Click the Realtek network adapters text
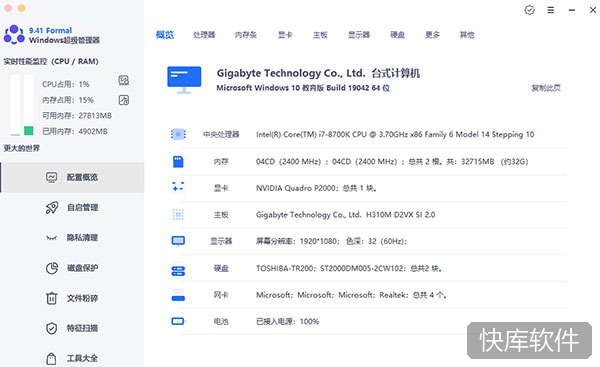 click(351, 295)
